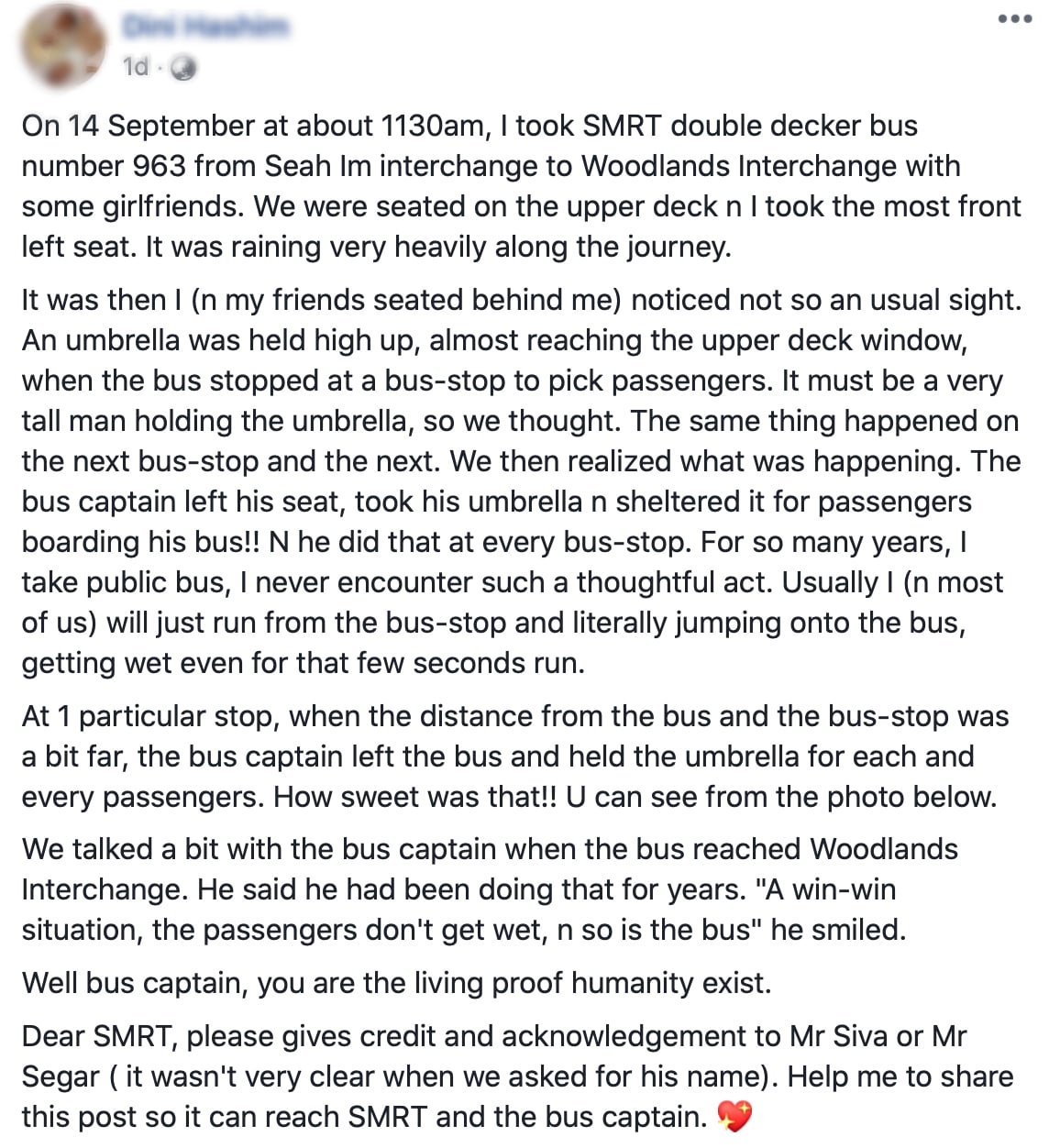Open the post author's profile picture
The width and height of the screenshot is (1049, 1148).
pyautogui.click(x=62, y=46)
